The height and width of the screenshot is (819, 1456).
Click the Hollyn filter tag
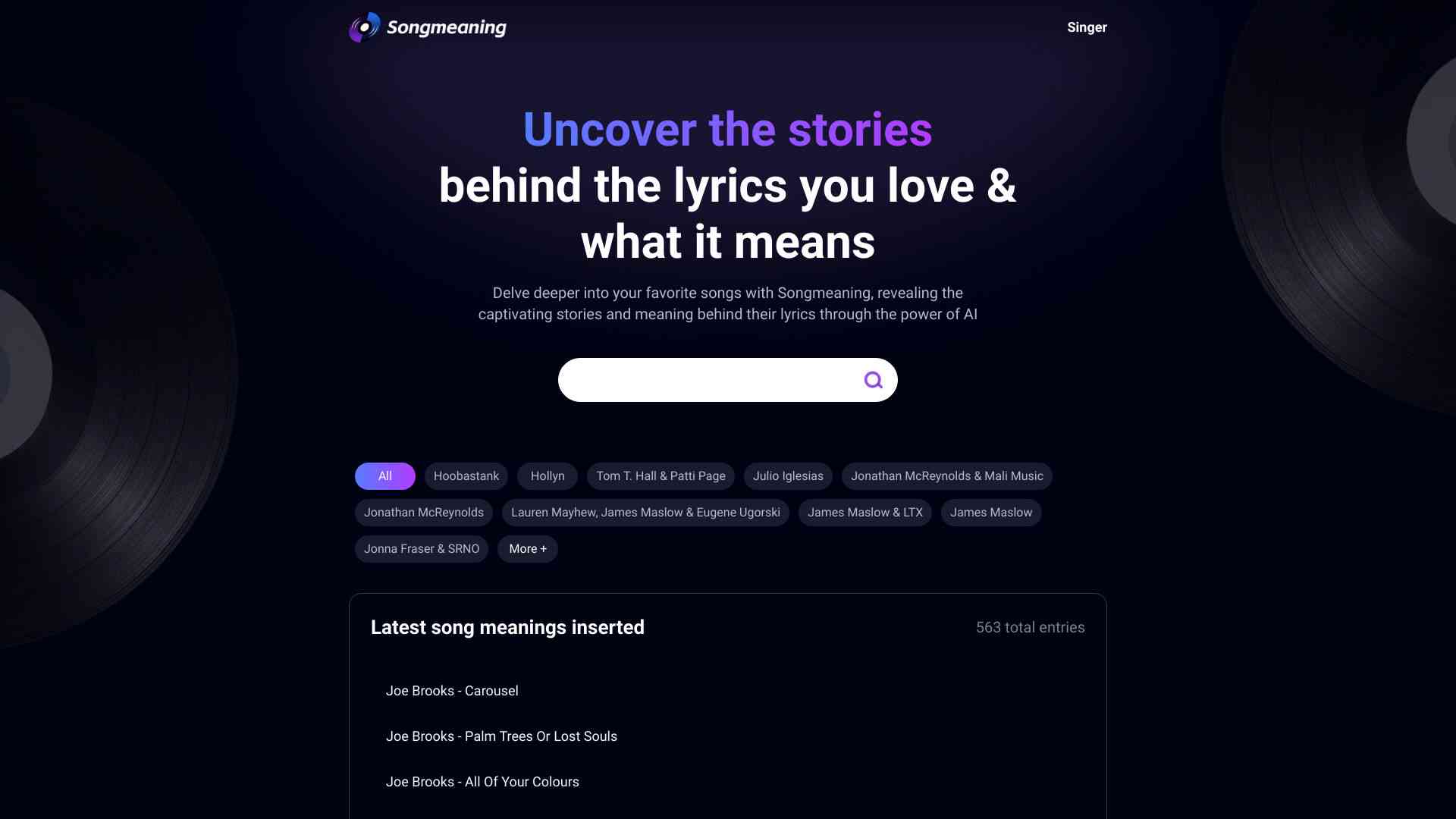pyautogui.click(x=547, y=476)
